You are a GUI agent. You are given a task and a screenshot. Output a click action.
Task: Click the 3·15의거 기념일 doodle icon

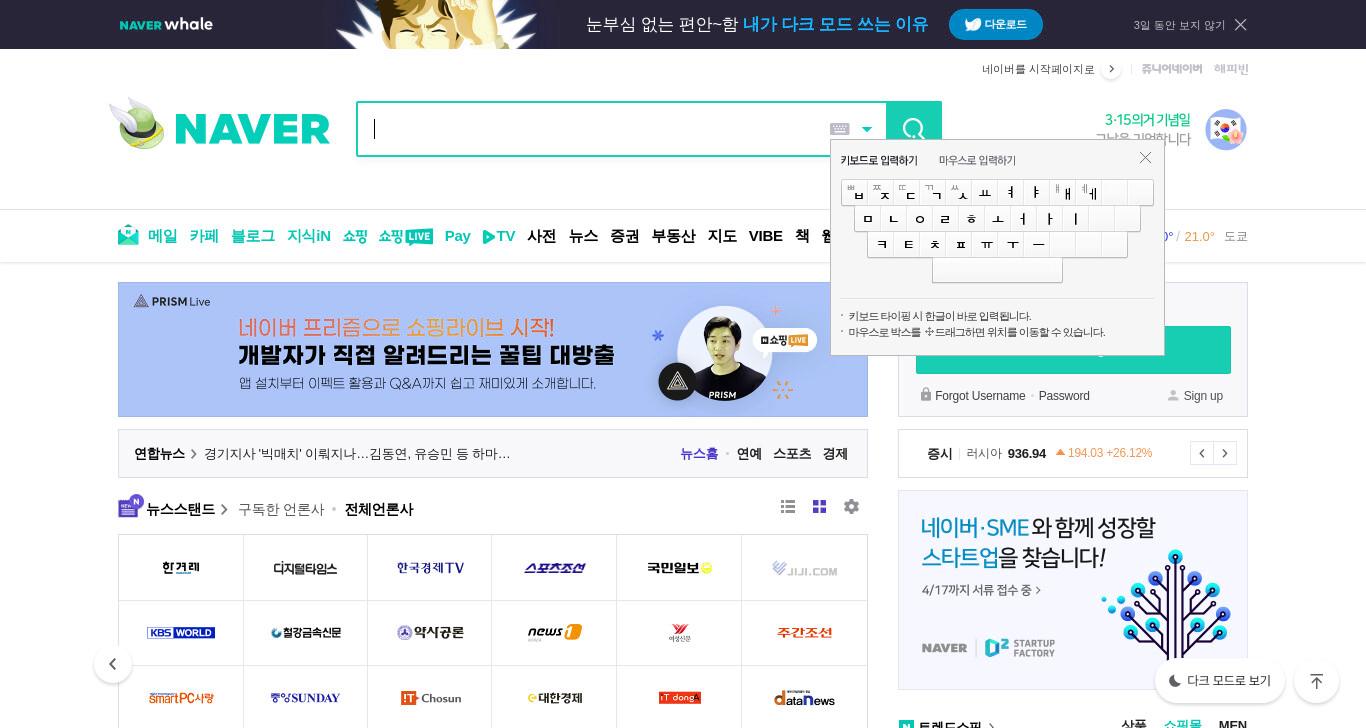1225,129
